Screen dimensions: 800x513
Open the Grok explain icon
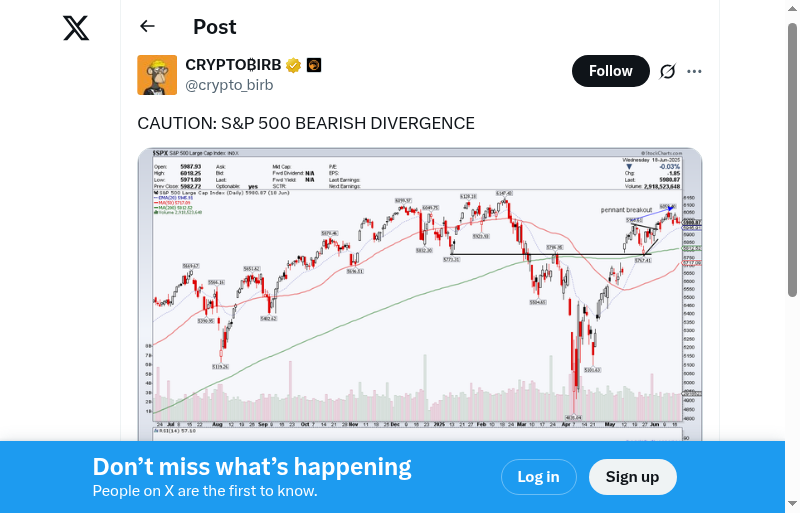click(667, 71)
